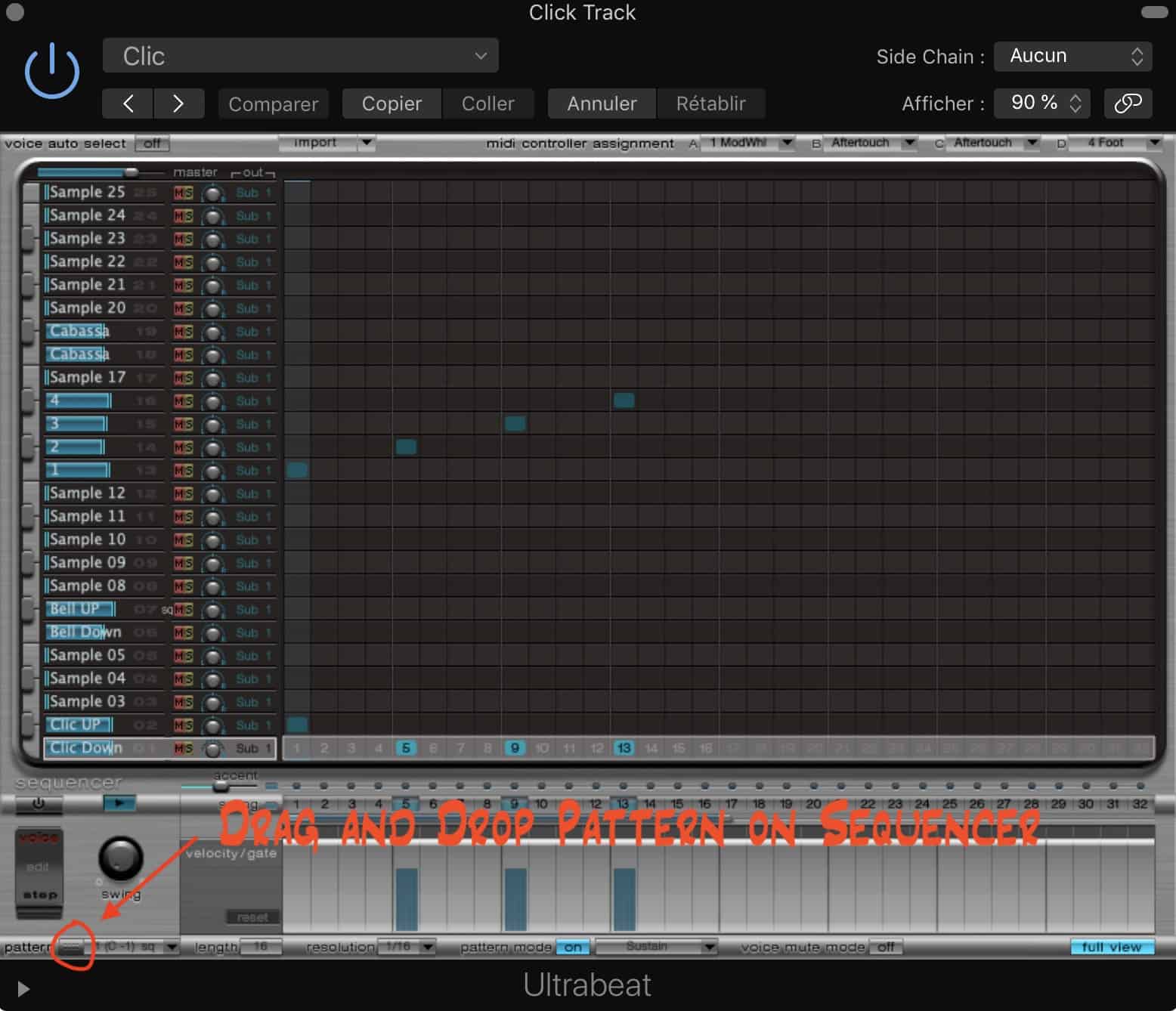This screenshot has height=1011, width=1176.
Task: Click the Annuler button
Action: [x=601, y=104]
